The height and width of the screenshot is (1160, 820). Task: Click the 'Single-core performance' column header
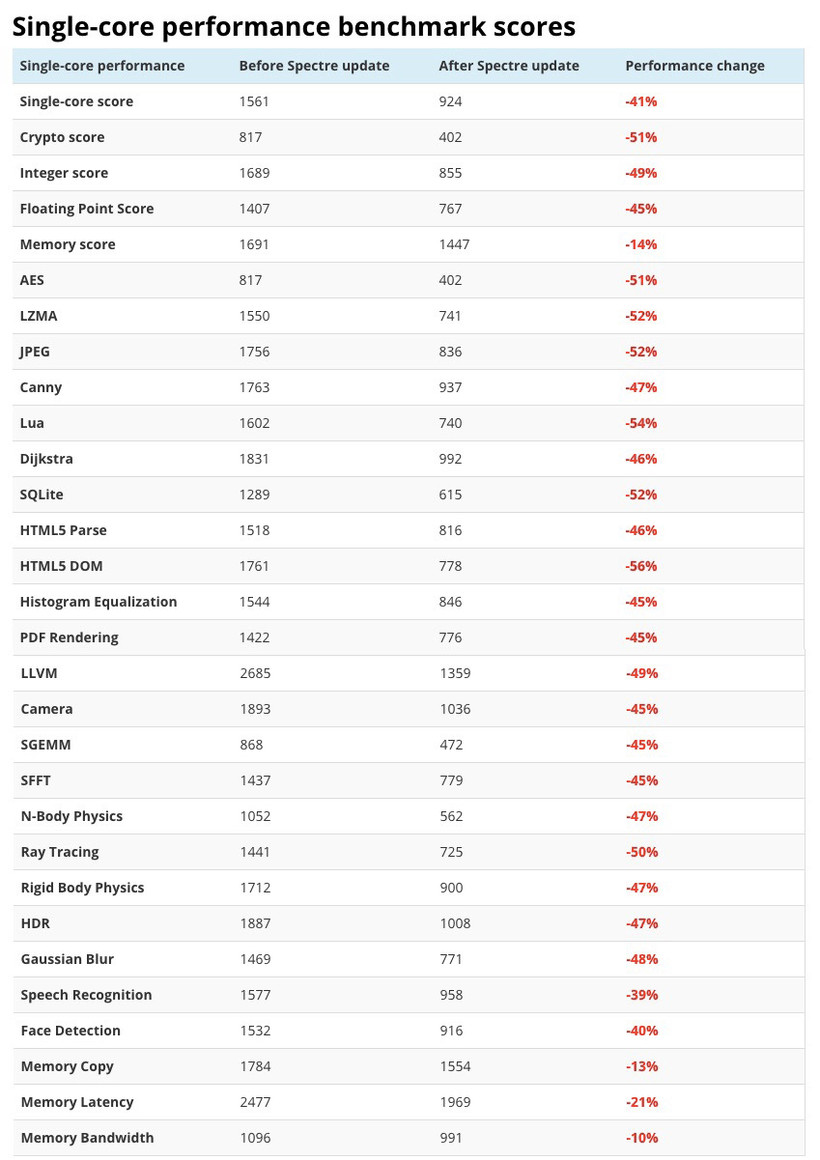tap(102, 66)
